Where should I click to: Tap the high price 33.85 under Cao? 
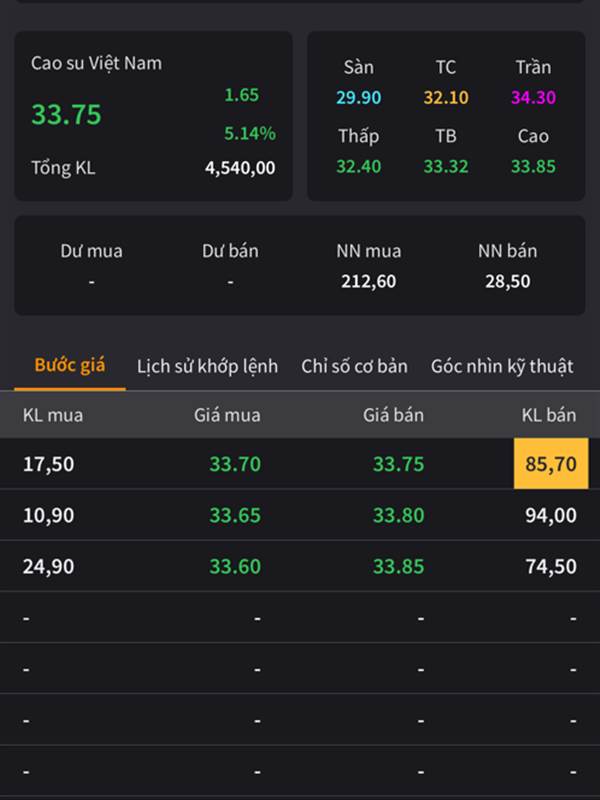[533, 166]
